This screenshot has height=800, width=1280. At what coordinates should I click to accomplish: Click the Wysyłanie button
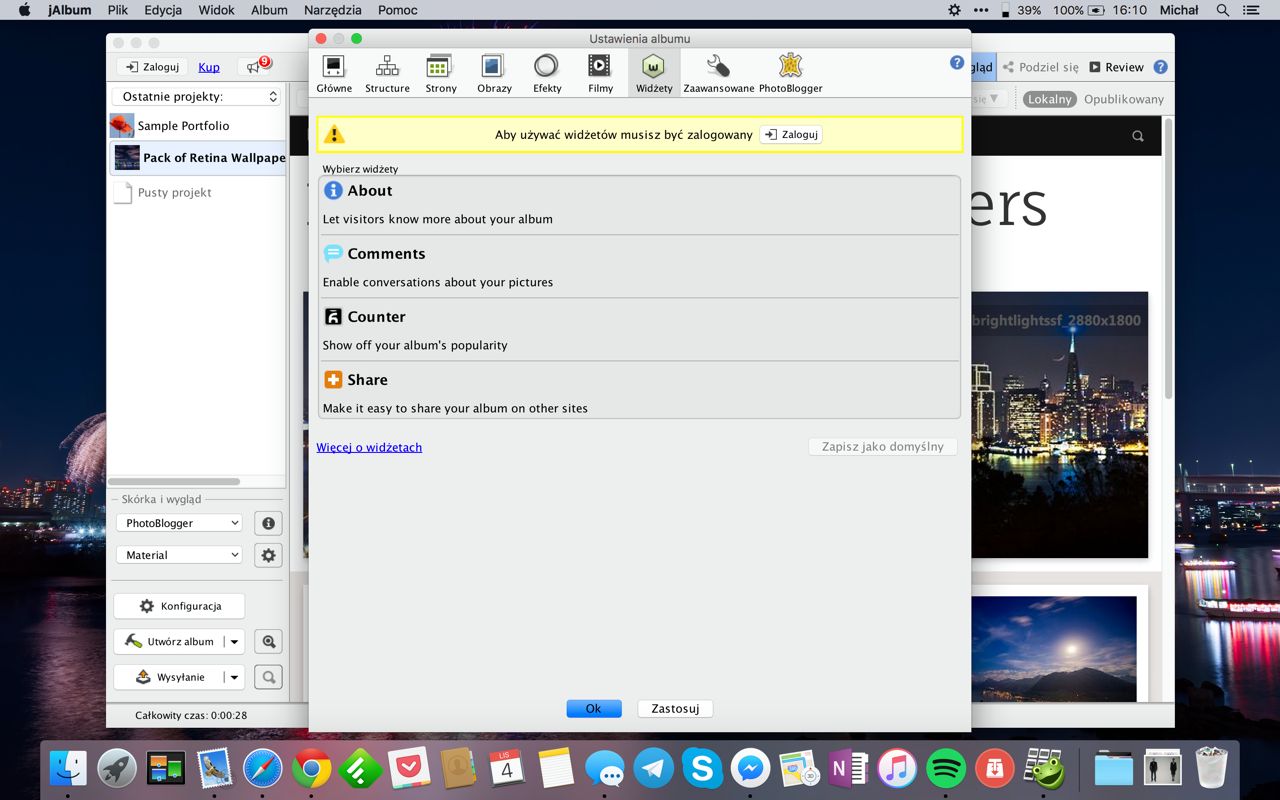pos(169,677)
